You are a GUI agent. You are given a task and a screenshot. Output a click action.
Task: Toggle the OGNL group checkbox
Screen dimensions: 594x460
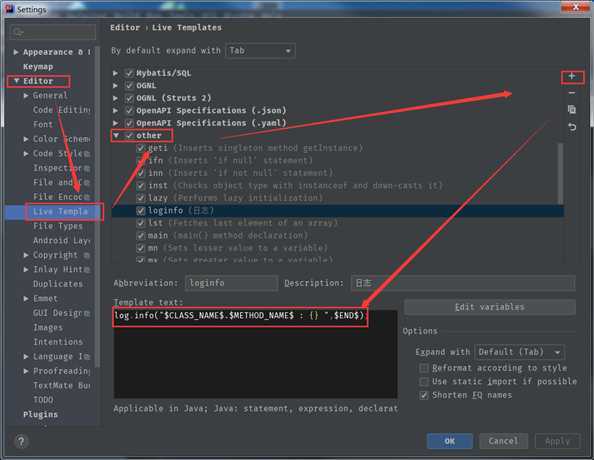(129, 86)
